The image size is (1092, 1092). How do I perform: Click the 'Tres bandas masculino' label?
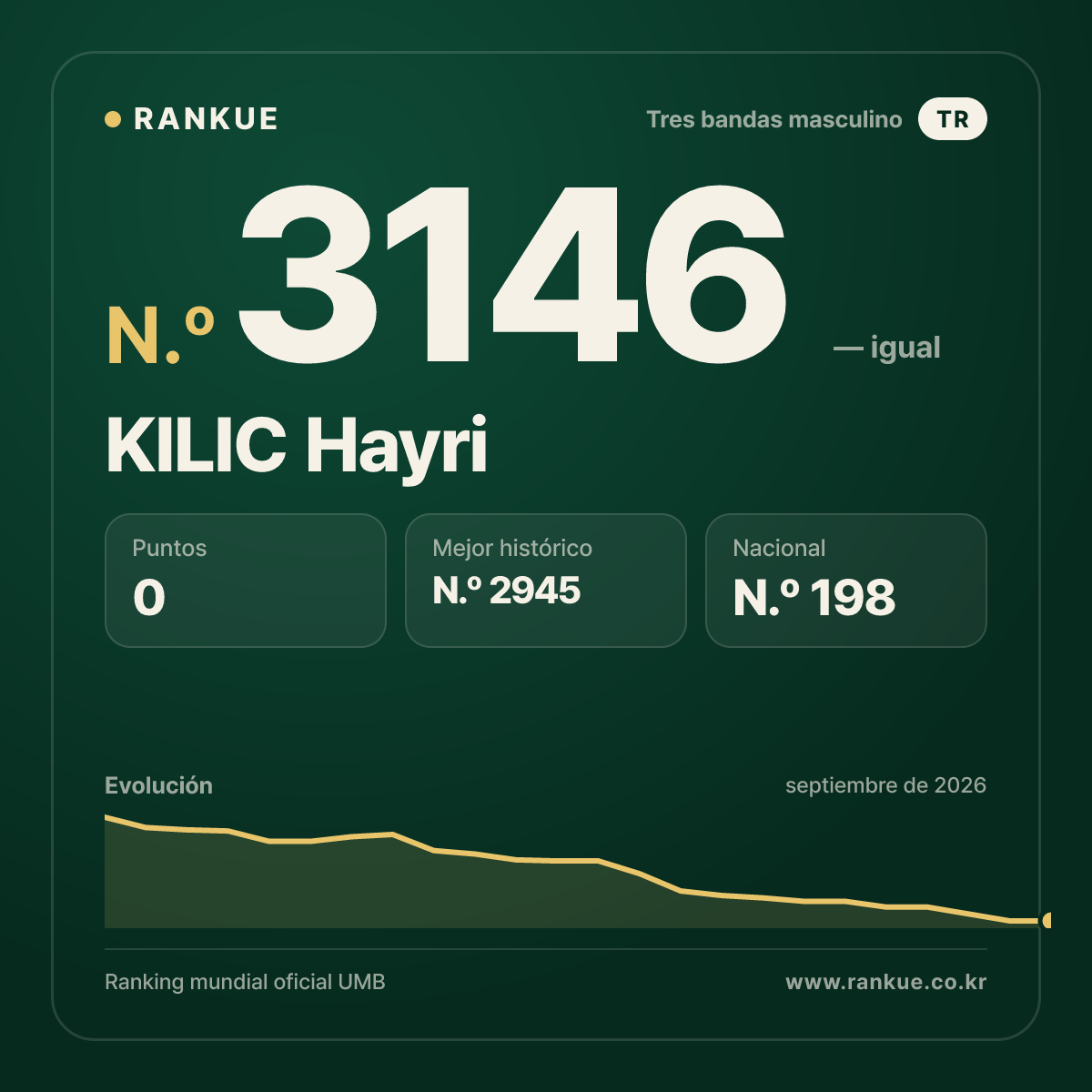[x=774, y=120]
